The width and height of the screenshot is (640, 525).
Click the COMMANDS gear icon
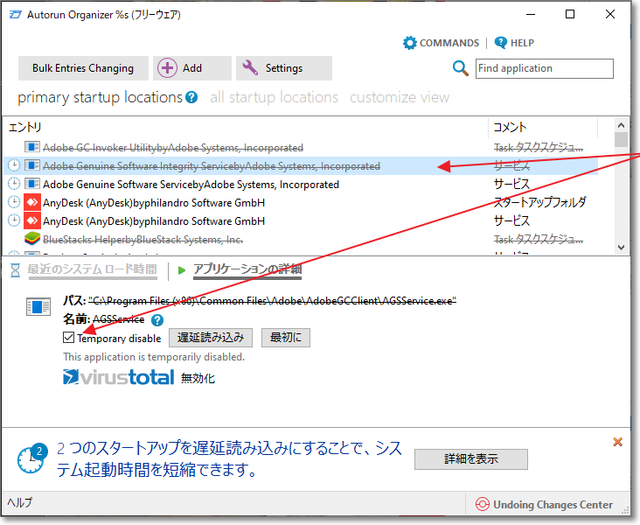pos(409,43)
